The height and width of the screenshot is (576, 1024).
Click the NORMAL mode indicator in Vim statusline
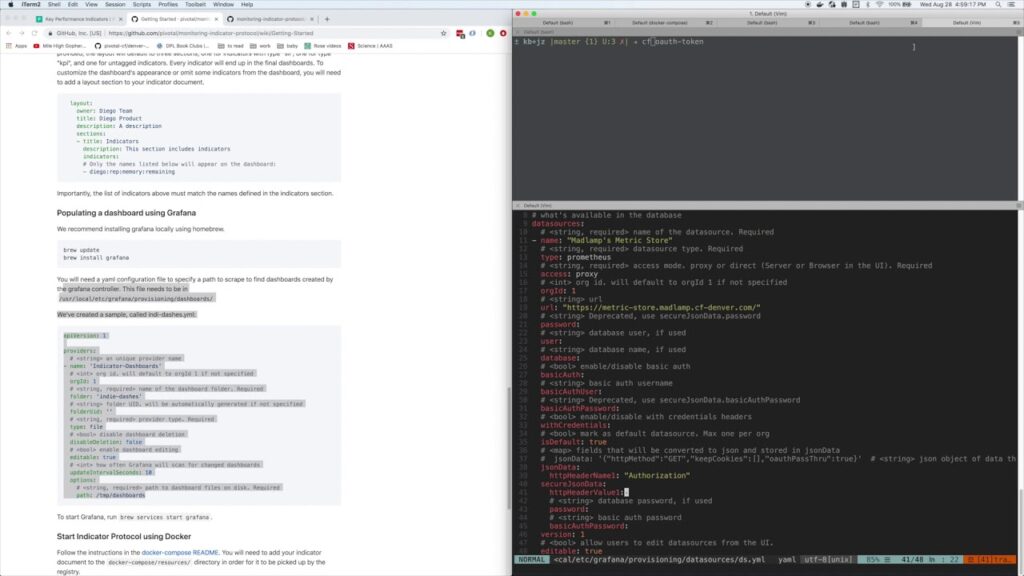click(532, 560)
